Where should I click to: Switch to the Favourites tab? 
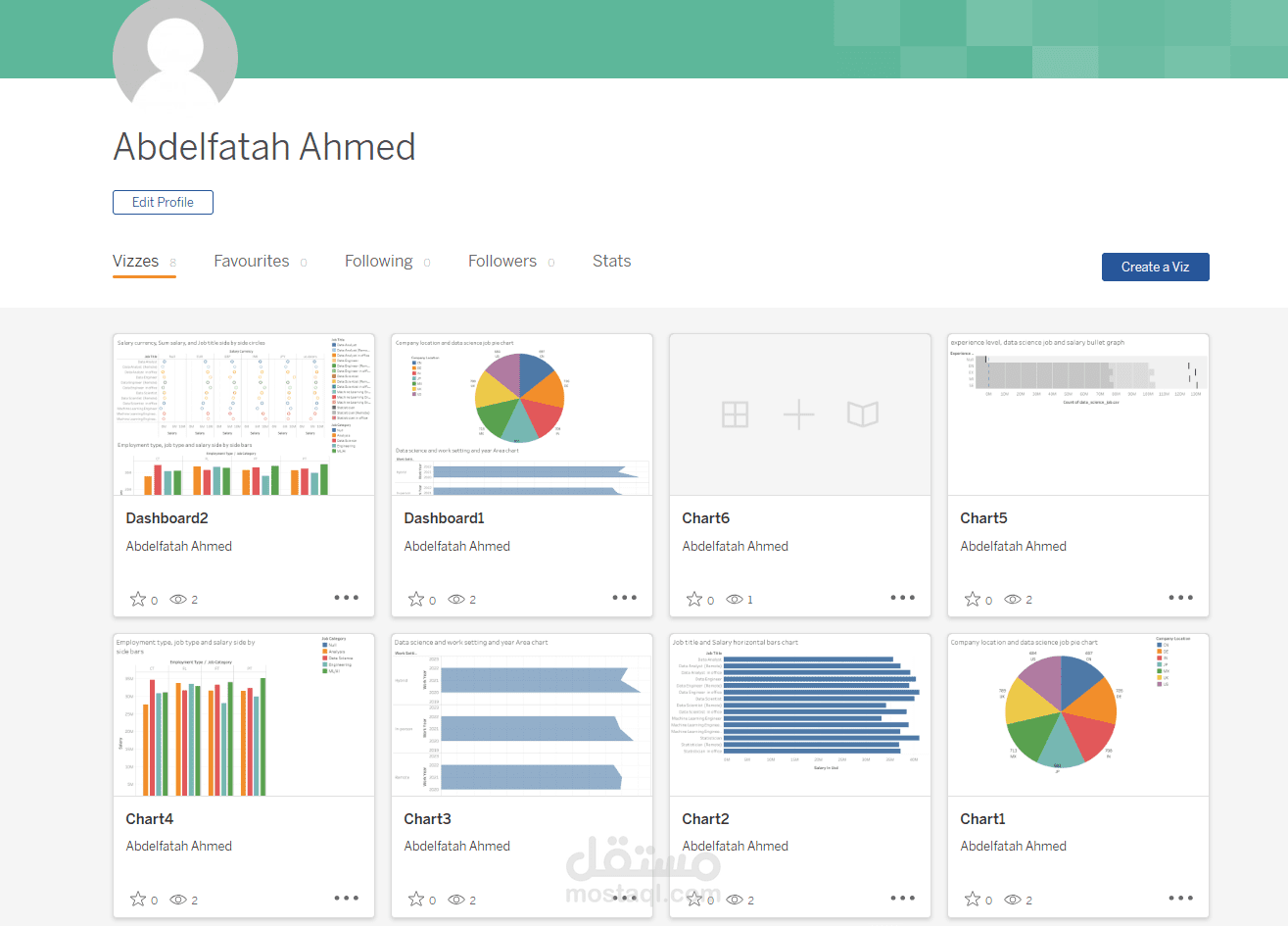tap(261, 262)
